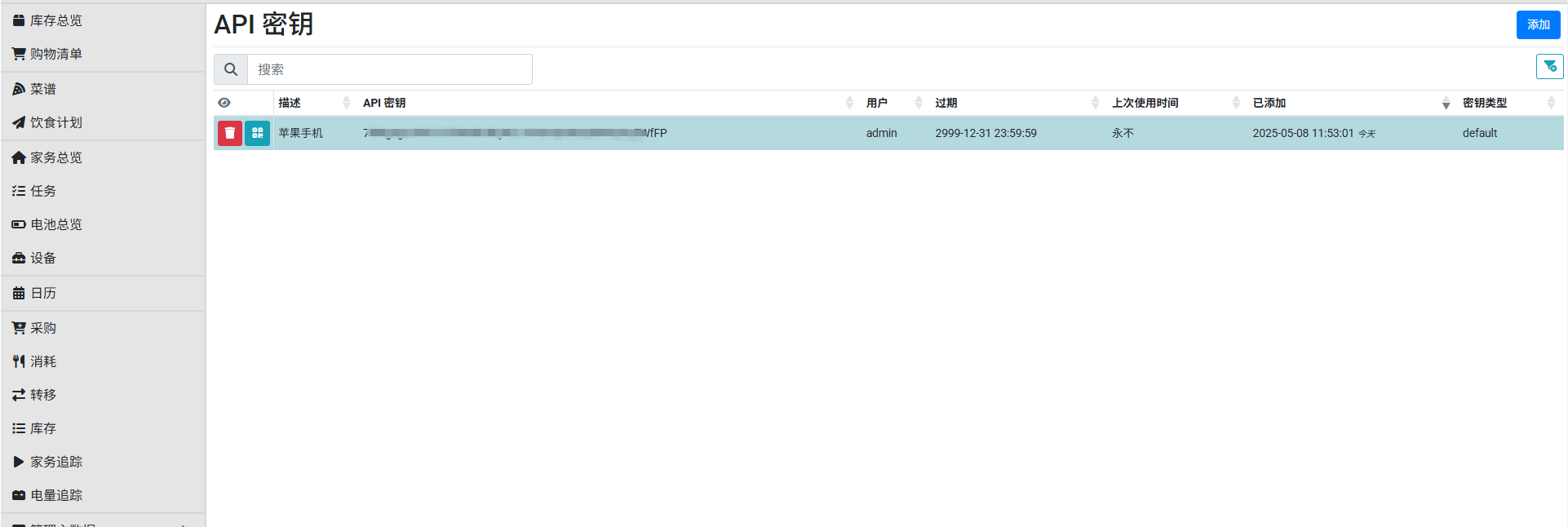The width and height of the screenshot is (1568, 527).
Task: Click into the 搜索 search field
Action: coord(389,69)
